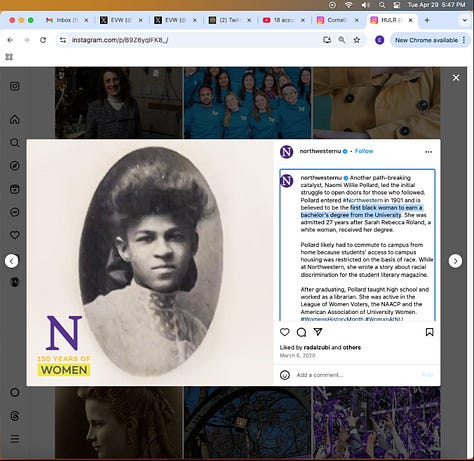Open Control Center in menu bar
This screenshot has width=474, height=461.
tap(397, 5)
